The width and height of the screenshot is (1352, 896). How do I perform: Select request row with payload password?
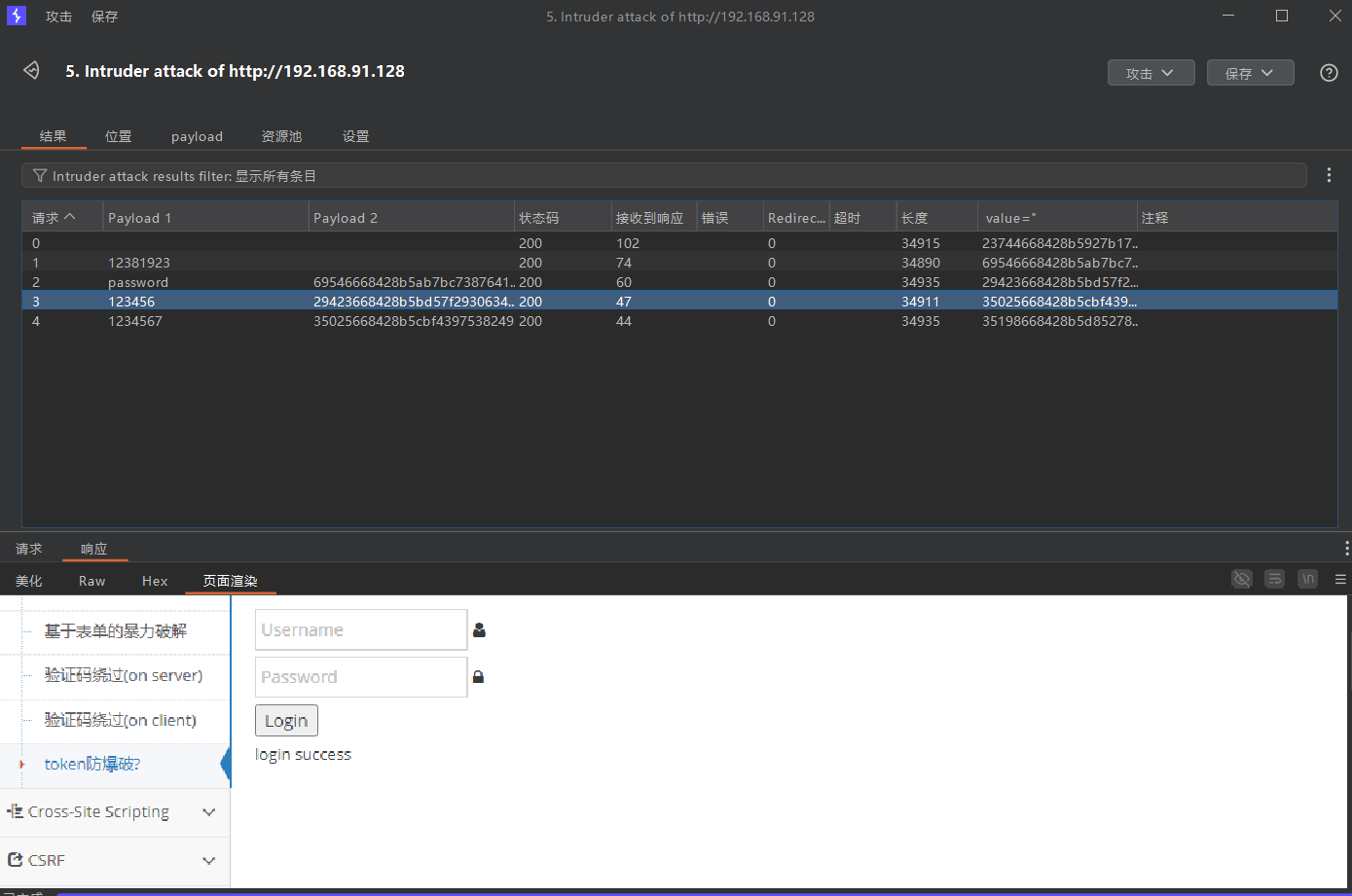679,282
